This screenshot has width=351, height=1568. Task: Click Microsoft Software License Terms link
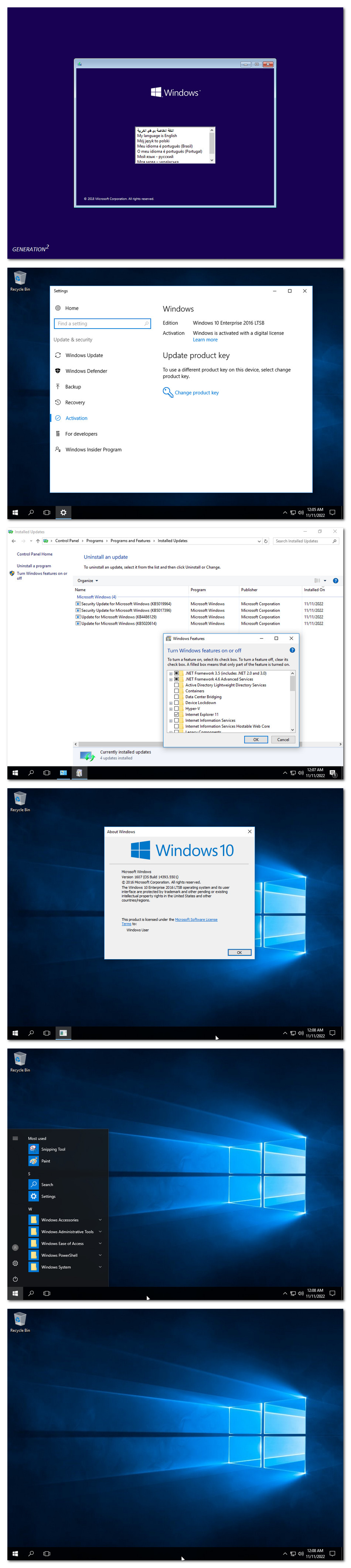click(170, 921)
